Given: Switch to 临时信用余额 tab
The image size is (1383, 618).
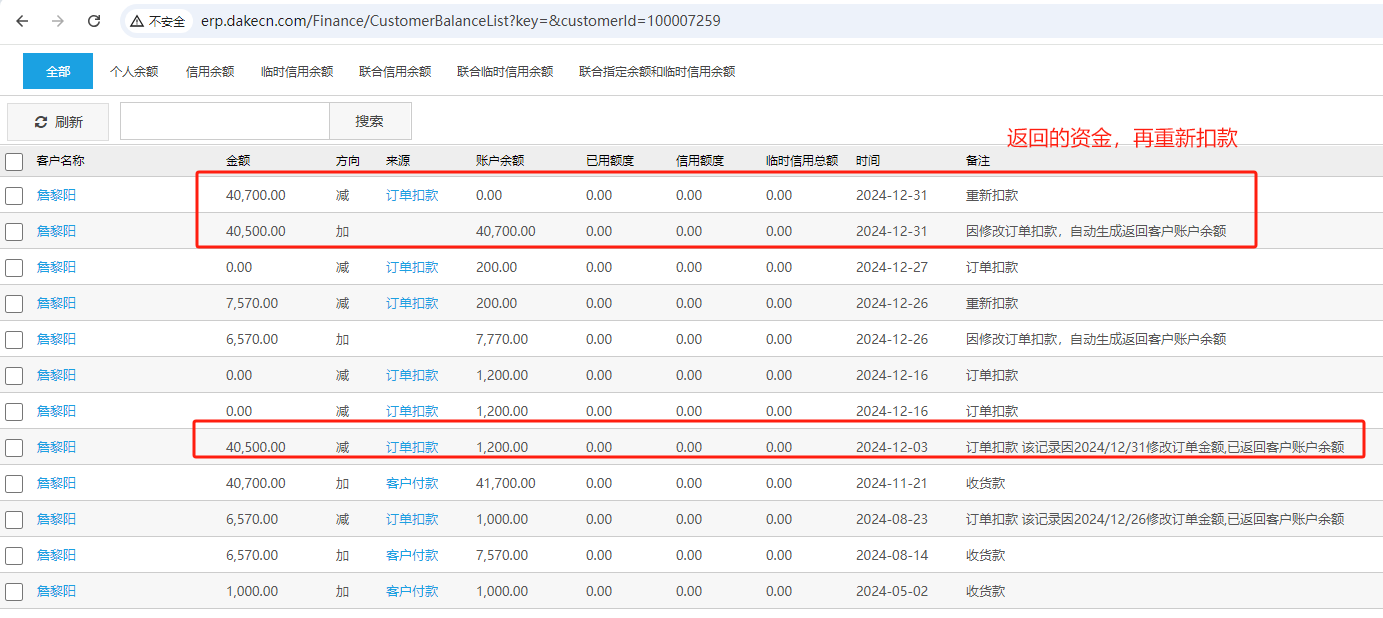Looking at the screenshot, I should (x=297, y=72).
